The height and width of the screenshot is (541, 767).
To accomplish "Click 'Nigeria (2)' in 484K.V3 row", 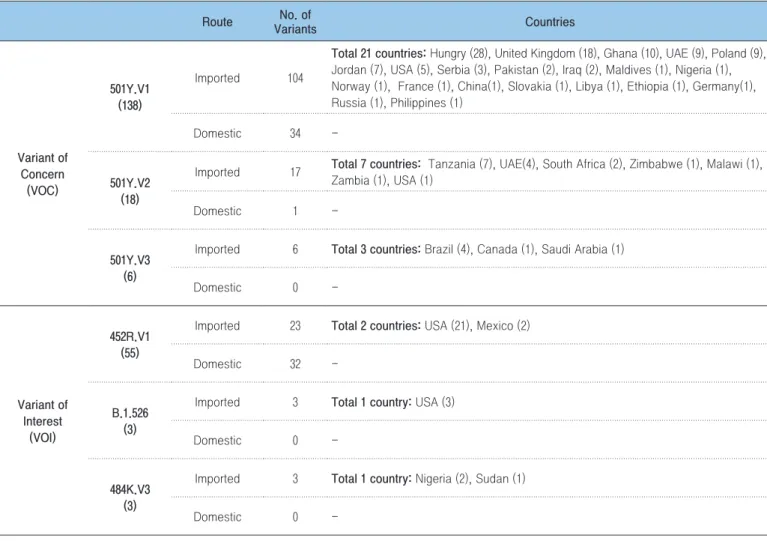I will pyautogui.click(x=442, y=479).
